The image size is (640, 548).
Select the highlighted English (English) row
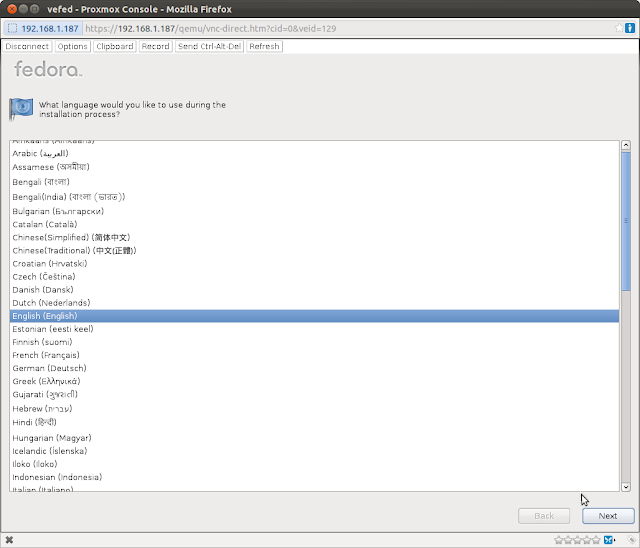tap(314, 316)
